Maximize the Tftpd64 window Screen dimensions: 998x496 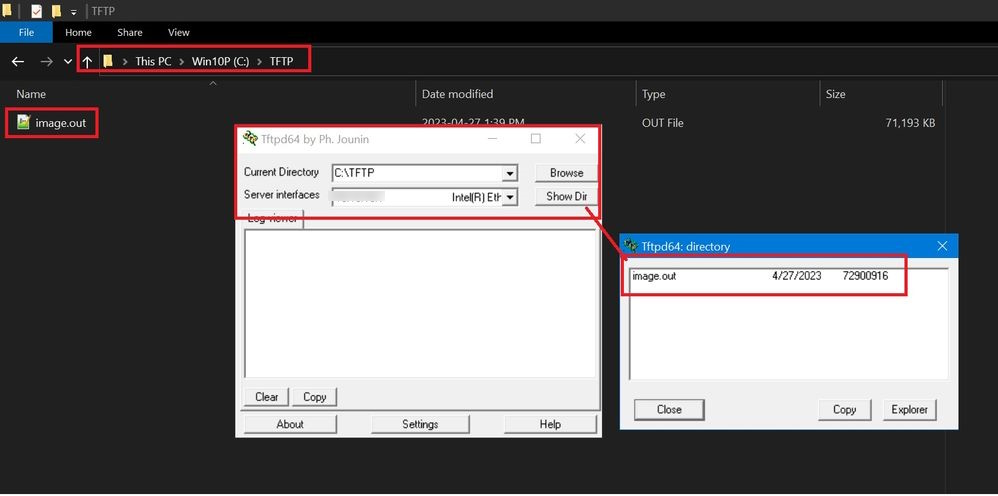point(536,139)
